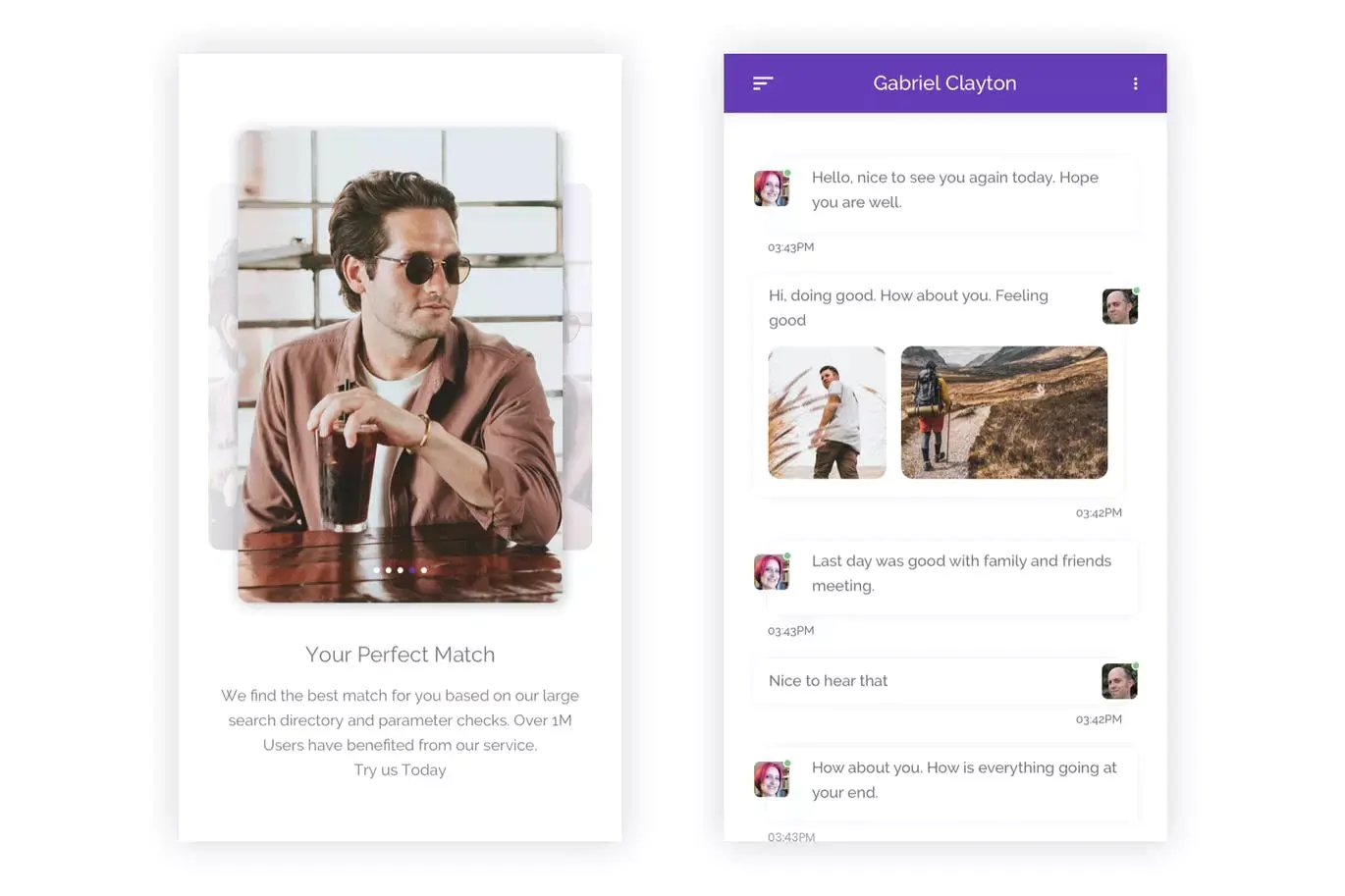The height and width of the screenshot is (896, 1345).
Task: Click avatar beside 'How about you' message
Action: click(x=772, y=779)
